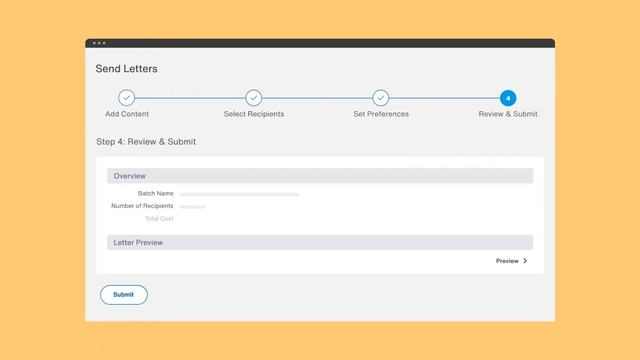The image size is (640, 360).
Task: Select the Review & Submit step label
Action: point(508,114)
